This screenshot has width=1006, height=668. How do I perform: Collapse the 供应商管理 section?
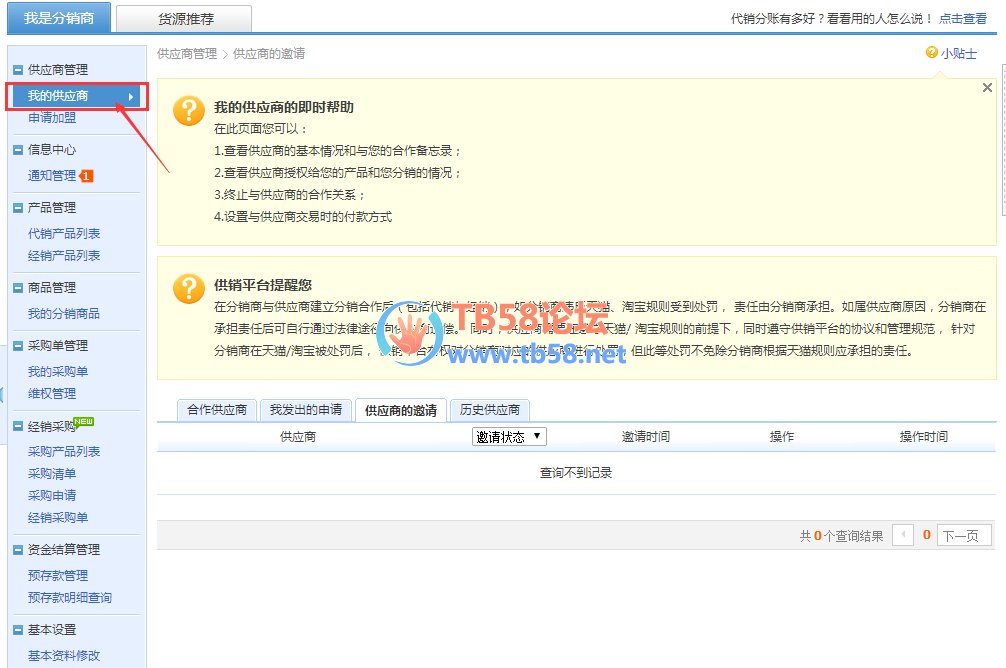point(17,70)
